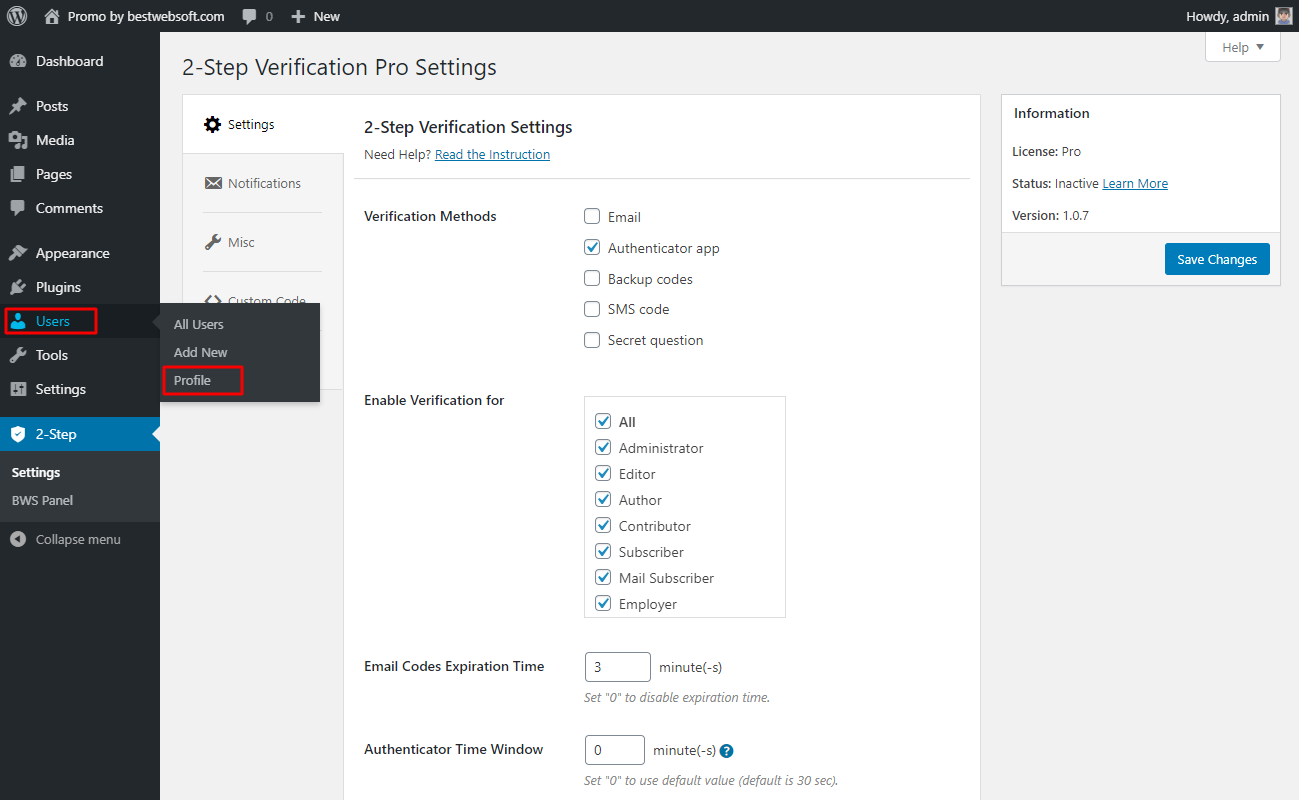Click the Save Changes button

tap(1217, 259)
